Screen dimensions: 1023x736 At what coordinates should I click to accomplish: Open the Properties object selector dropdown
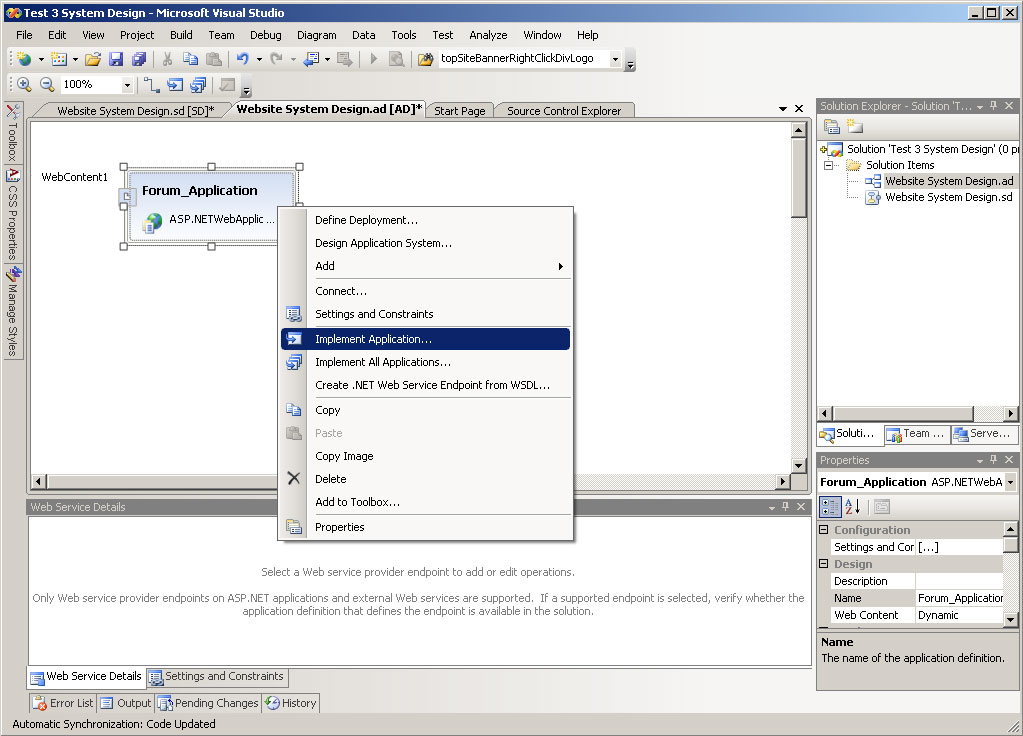(x=1010, y=482)
